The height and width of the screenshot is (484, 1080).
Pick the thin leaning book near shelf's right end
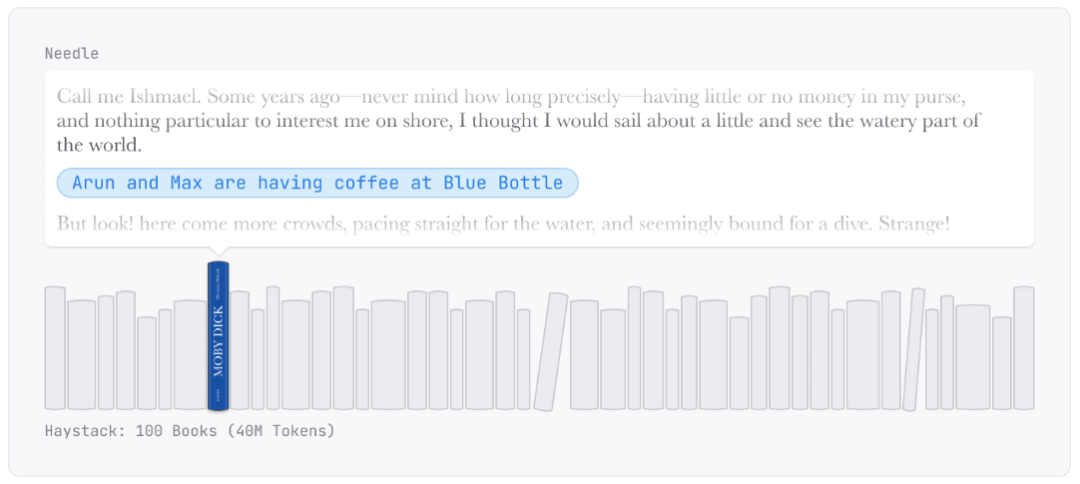914,350
